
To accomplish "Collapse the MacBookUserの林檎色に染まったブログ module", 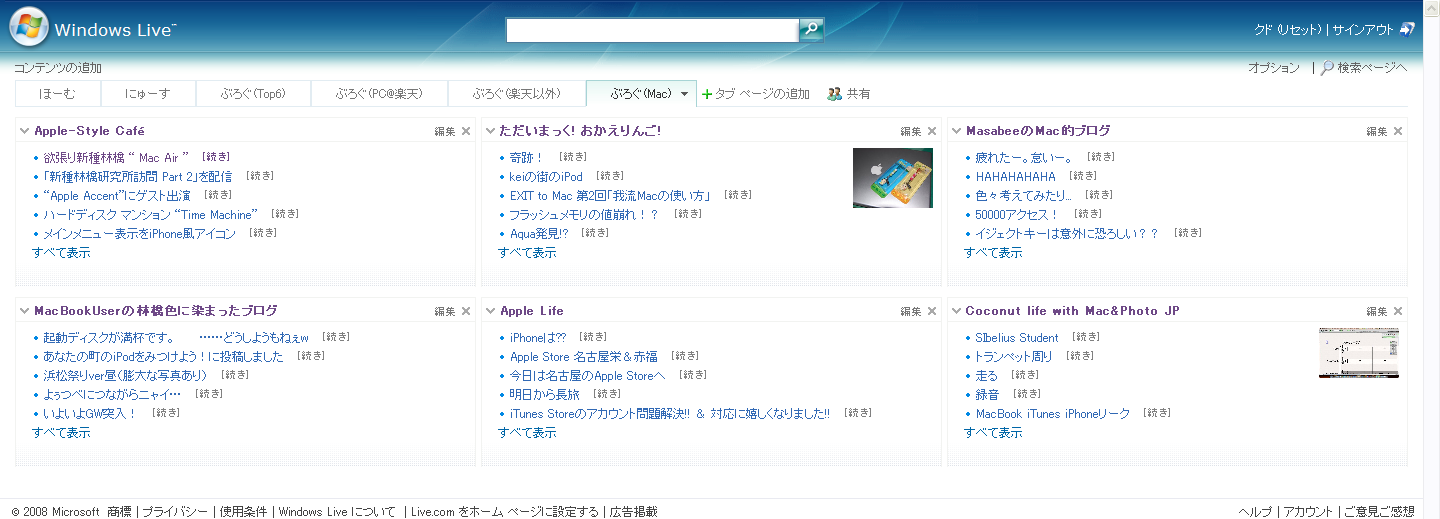I will coord(25,311).
